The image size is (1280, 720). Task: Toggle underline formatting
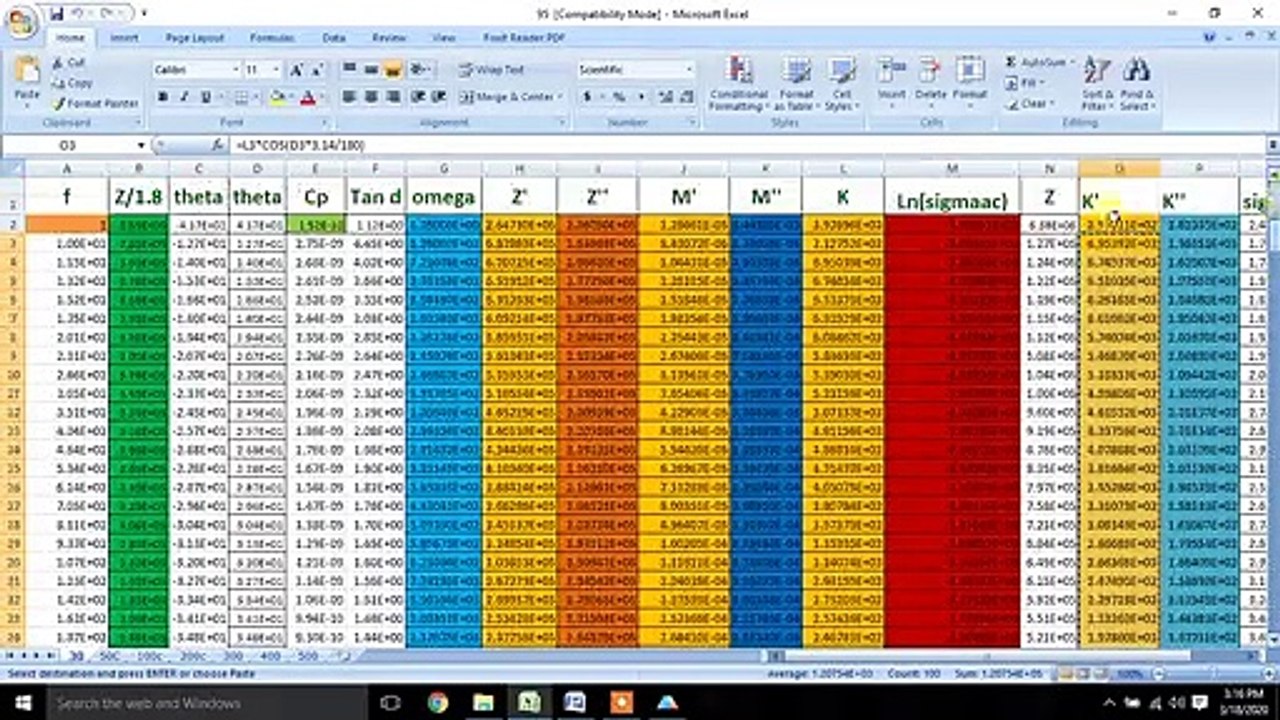(206, 97)
